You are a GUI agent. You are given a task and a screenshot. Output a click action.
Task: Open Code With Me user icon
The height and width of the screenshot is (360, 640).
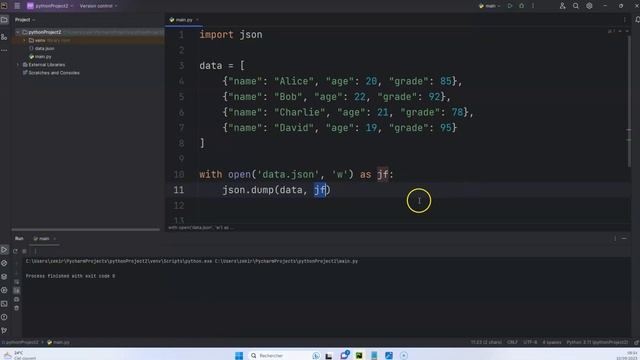pyautogui.click(x=562, y=6)
